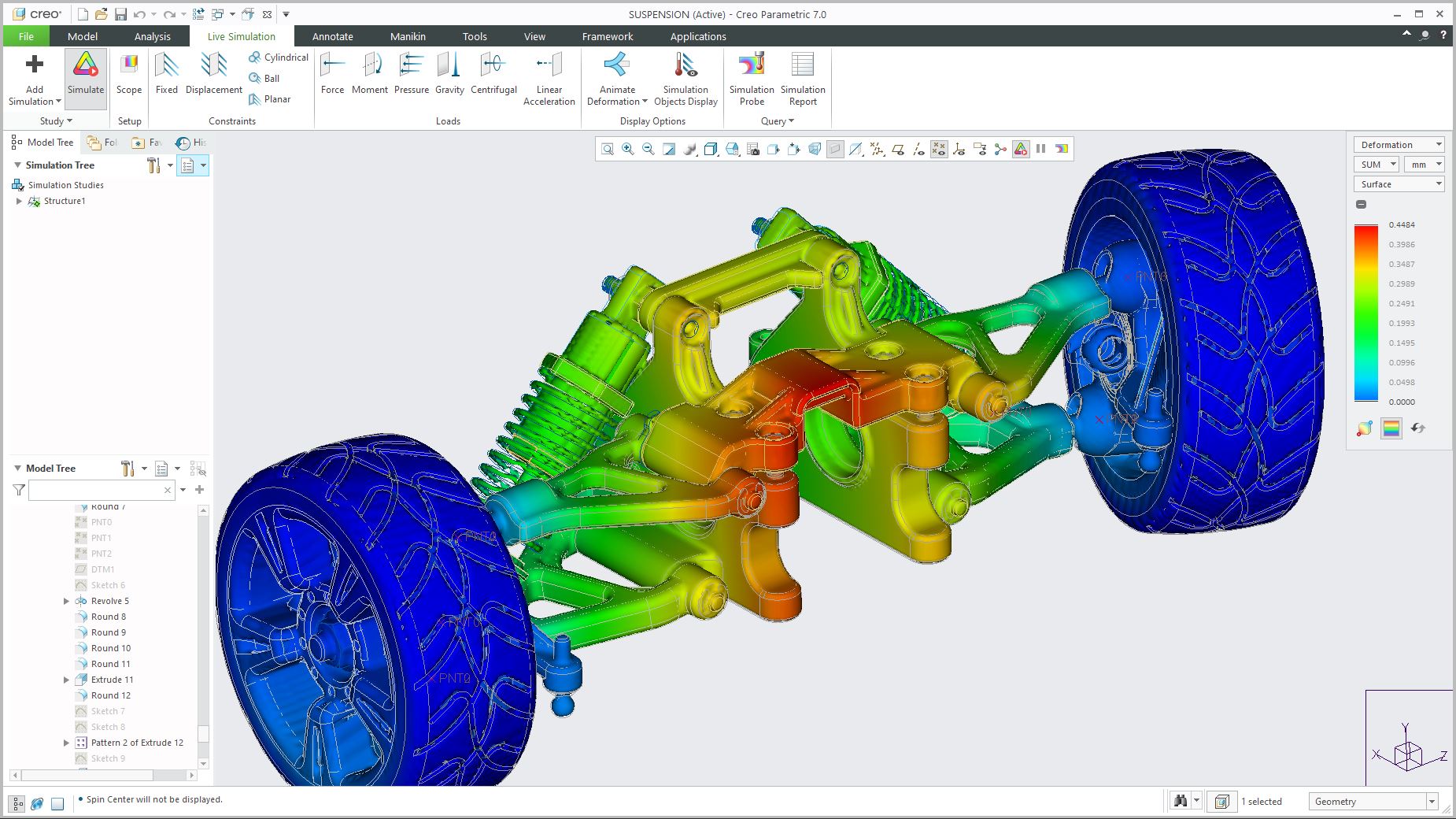
Task: Open the Surface display dropdown
Action: tap(1399, 184)
